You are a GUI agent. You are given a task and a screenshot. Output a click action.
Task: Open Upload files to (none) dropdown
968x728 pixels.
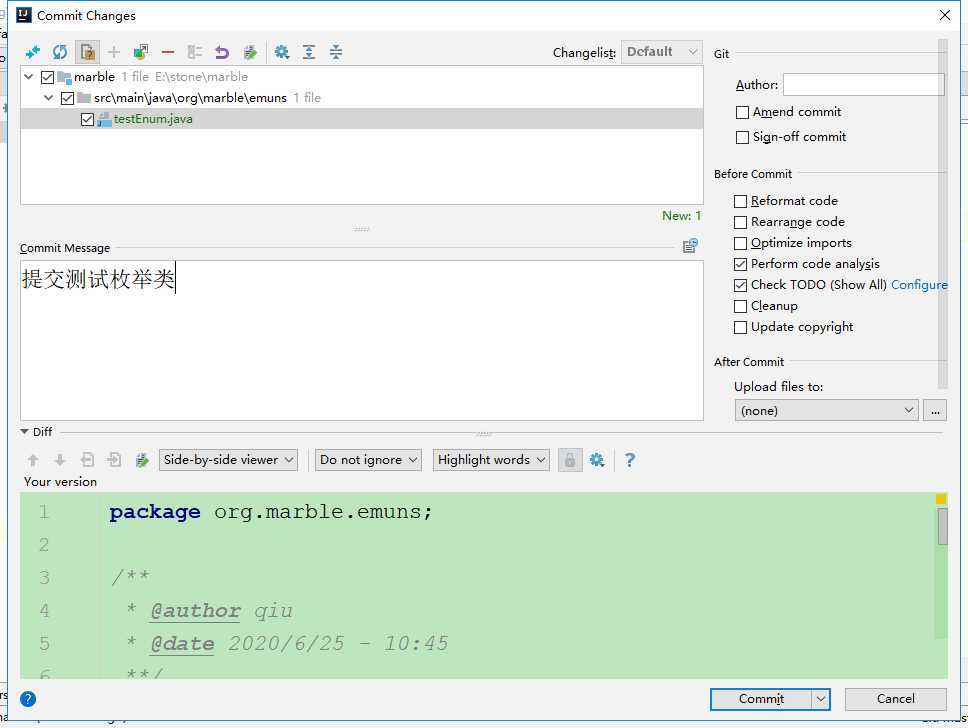(827, 410)
